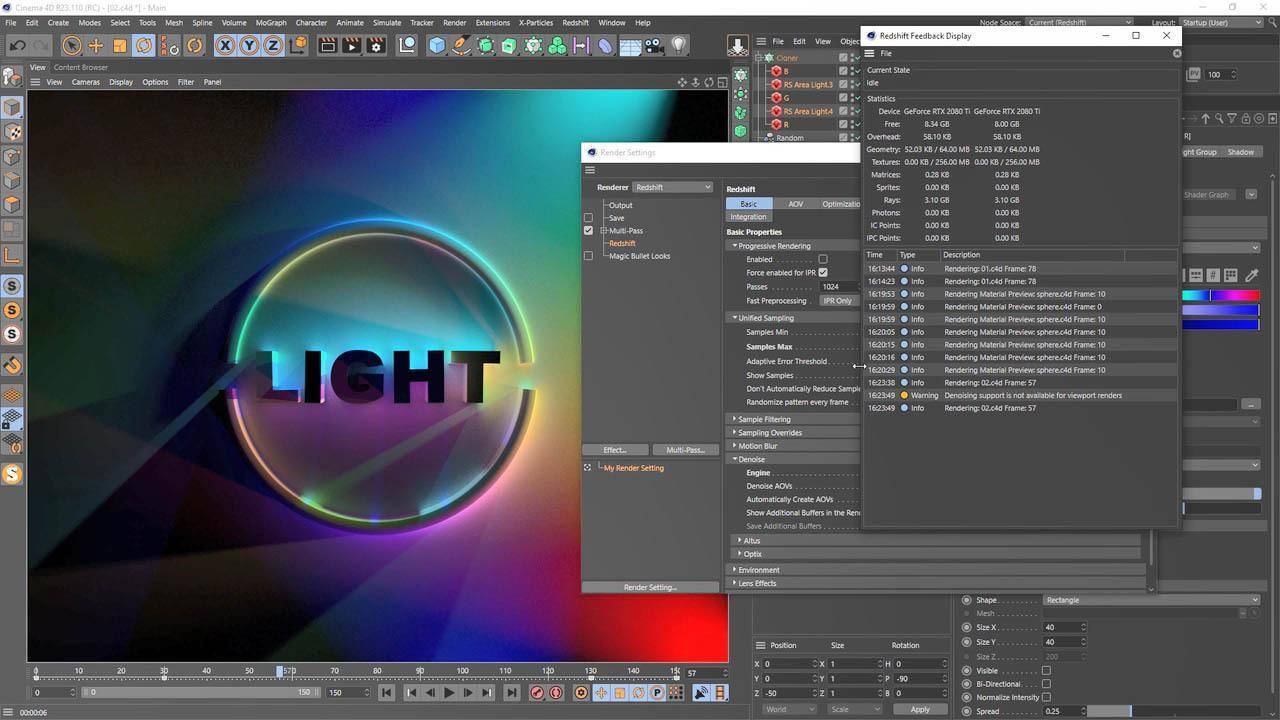The image size is (1280, 720).
Task: Select the Live Selection tool
Action: (71, 45)
